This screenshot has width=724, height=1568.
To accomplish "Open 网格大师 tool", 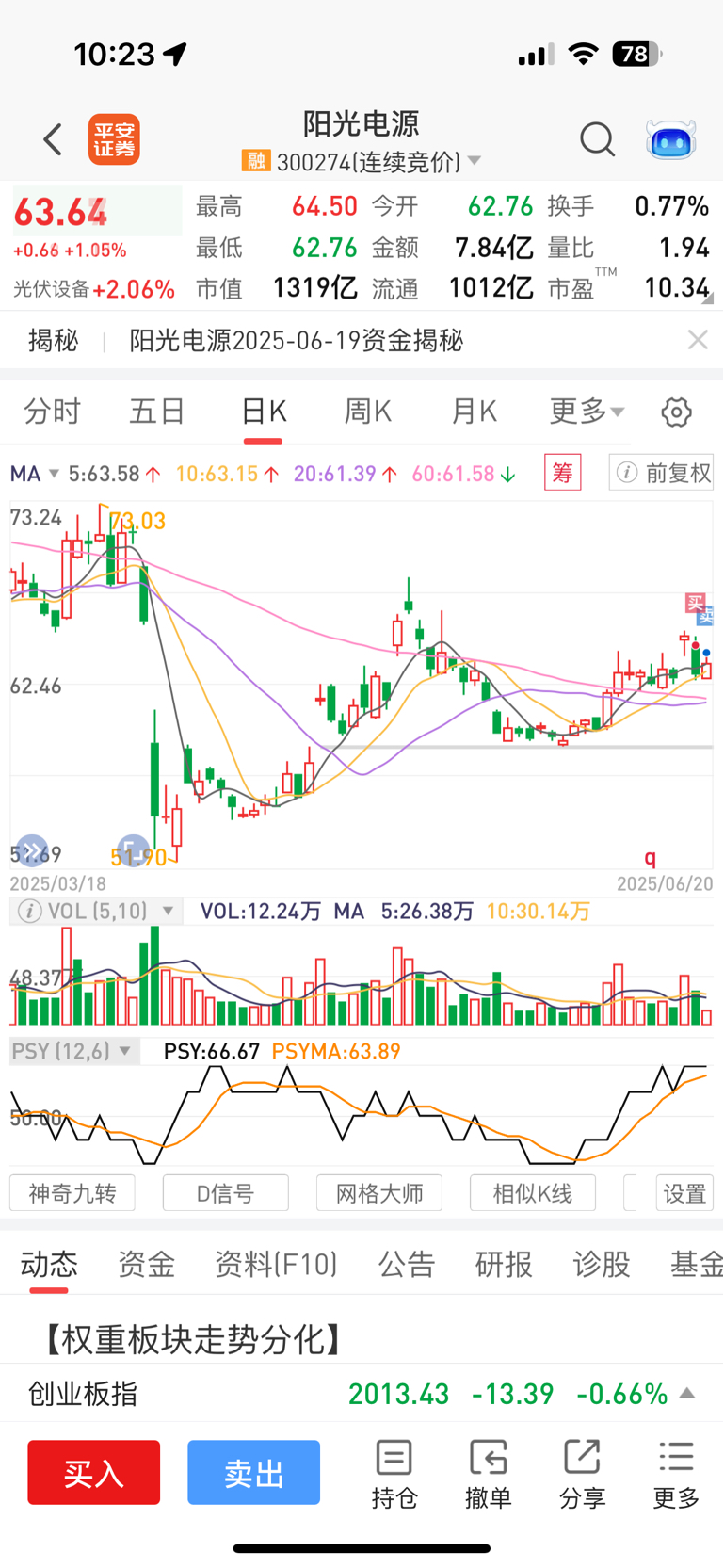I will tap(379, 1193).
